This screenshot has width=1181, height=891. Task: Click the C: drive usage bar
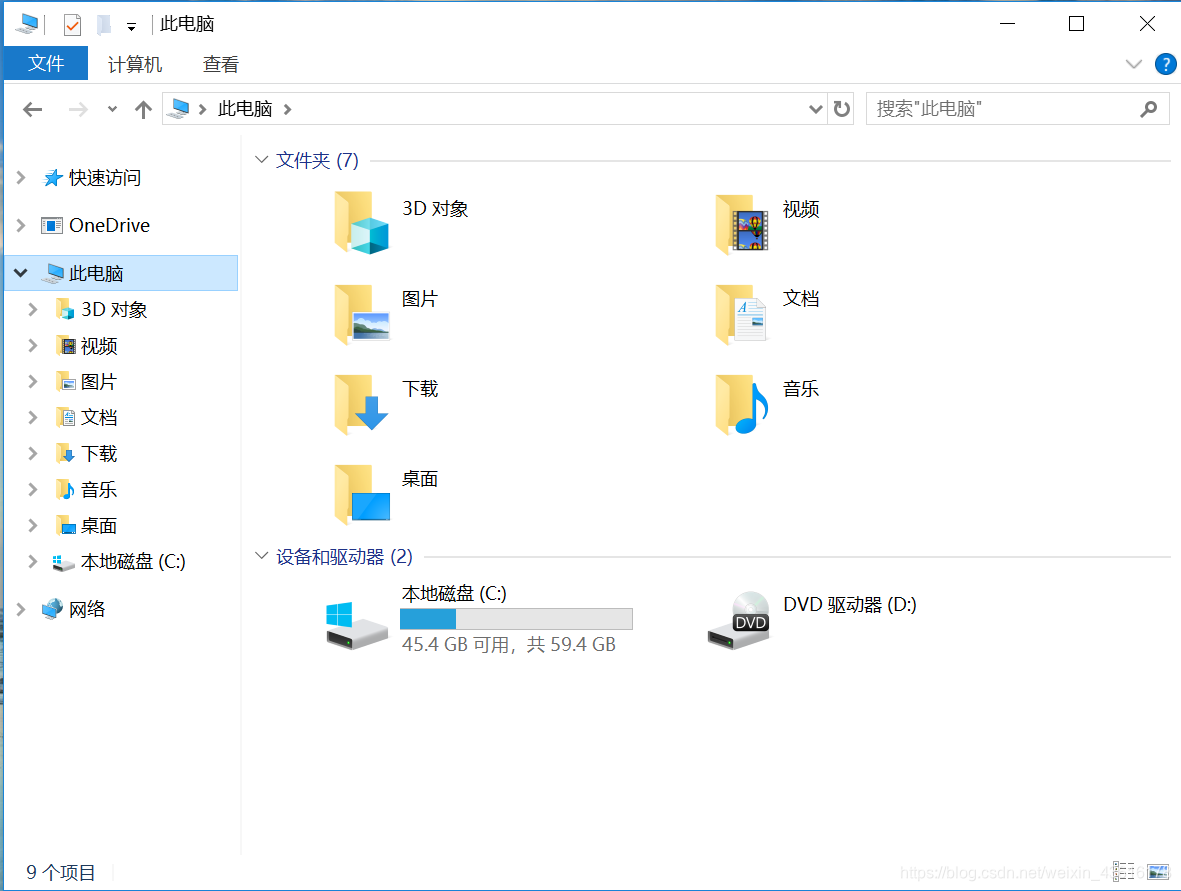click(516, 619)
